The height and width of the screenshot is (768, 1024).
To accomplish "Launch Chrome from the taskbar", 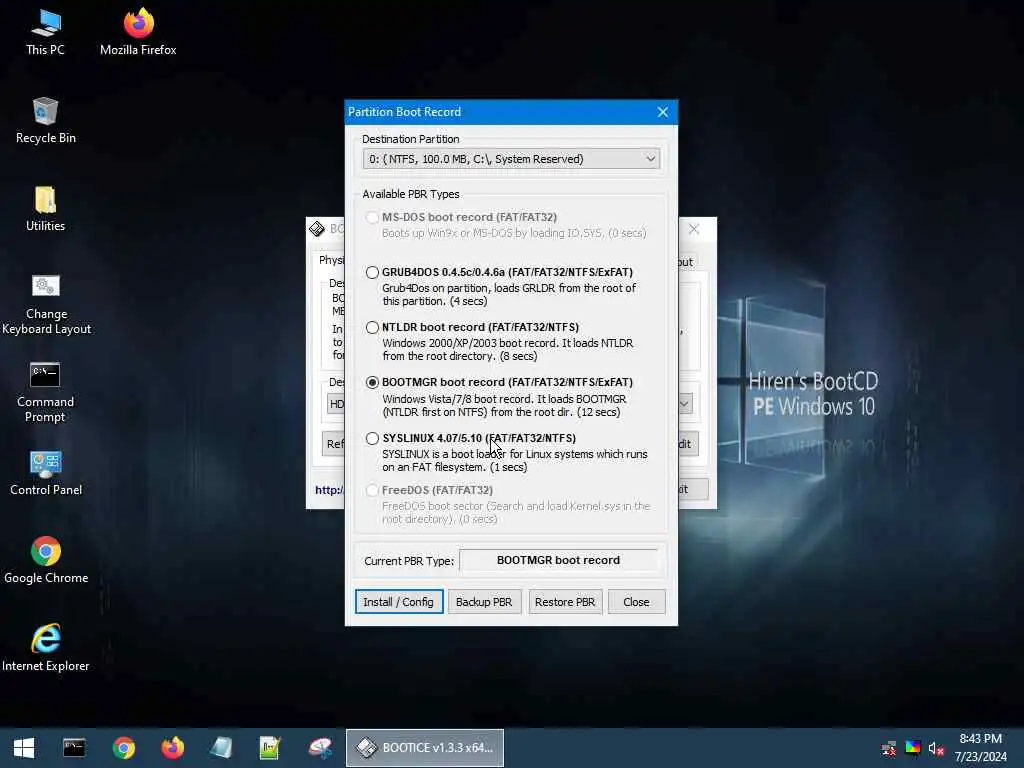I will 123,748.
